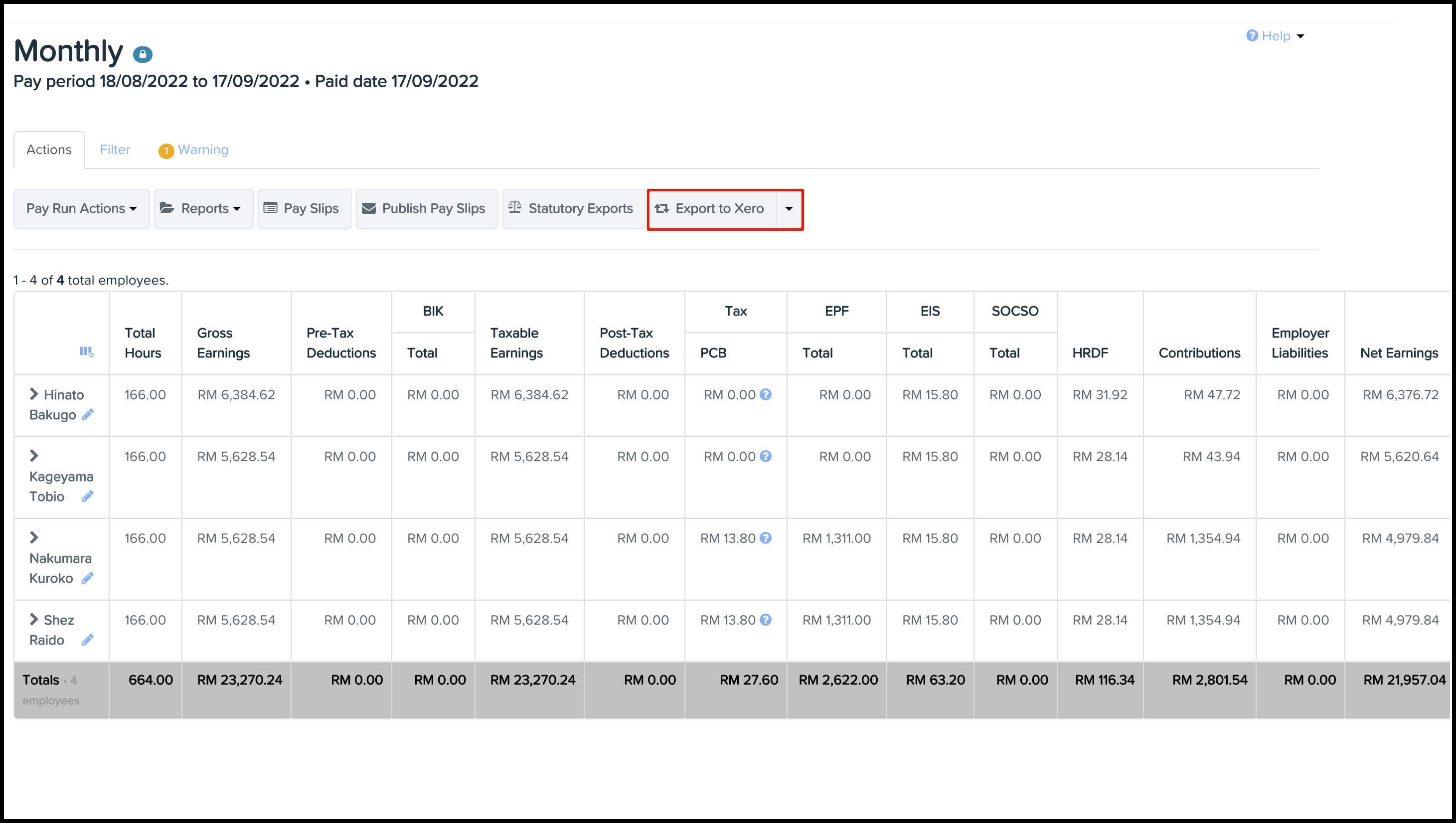The image size is (1456, 823).
Task: Expand Nakumara Kuroko row chevron
Action: [34, 537]
